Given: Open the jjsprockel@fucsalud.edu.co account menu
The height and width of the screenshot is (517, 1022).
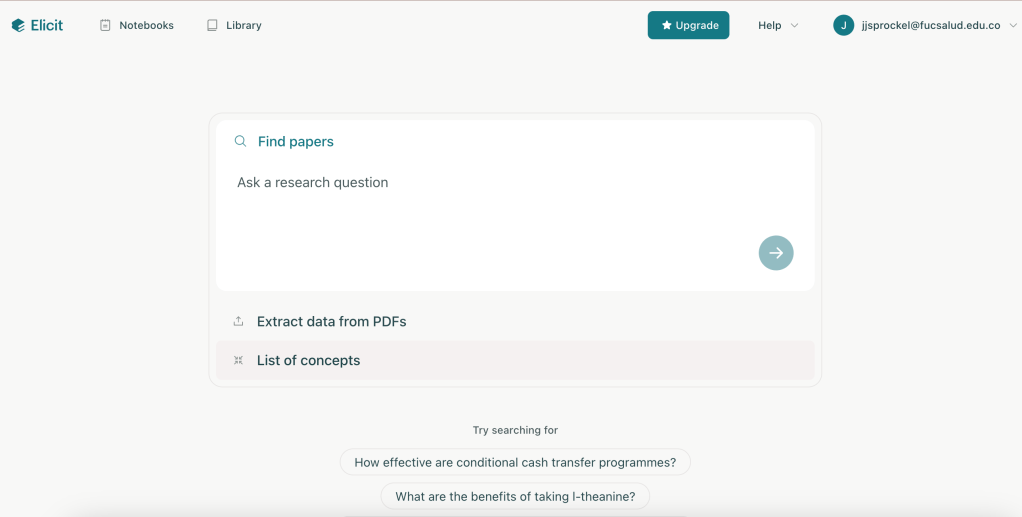Looking at the screenshot, I should [930, 25].
